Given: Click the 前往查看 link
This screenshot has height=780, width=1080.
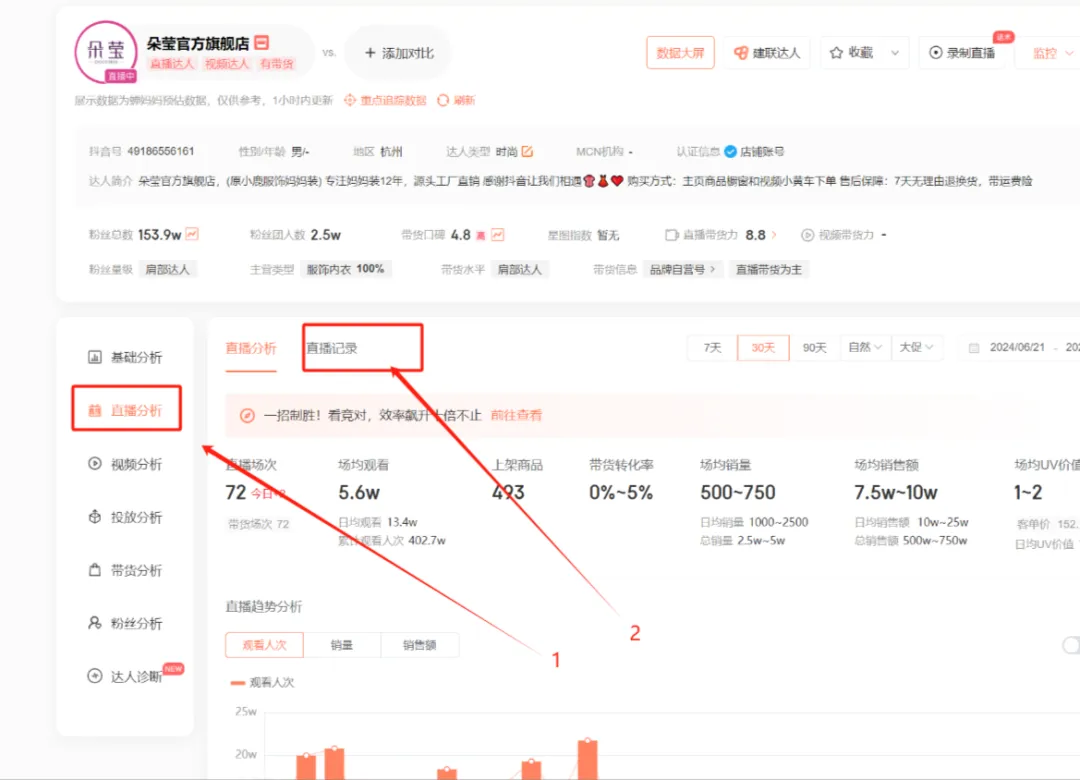Looking at the screenshot, I should pyautogui.click(x=517, y=415).
